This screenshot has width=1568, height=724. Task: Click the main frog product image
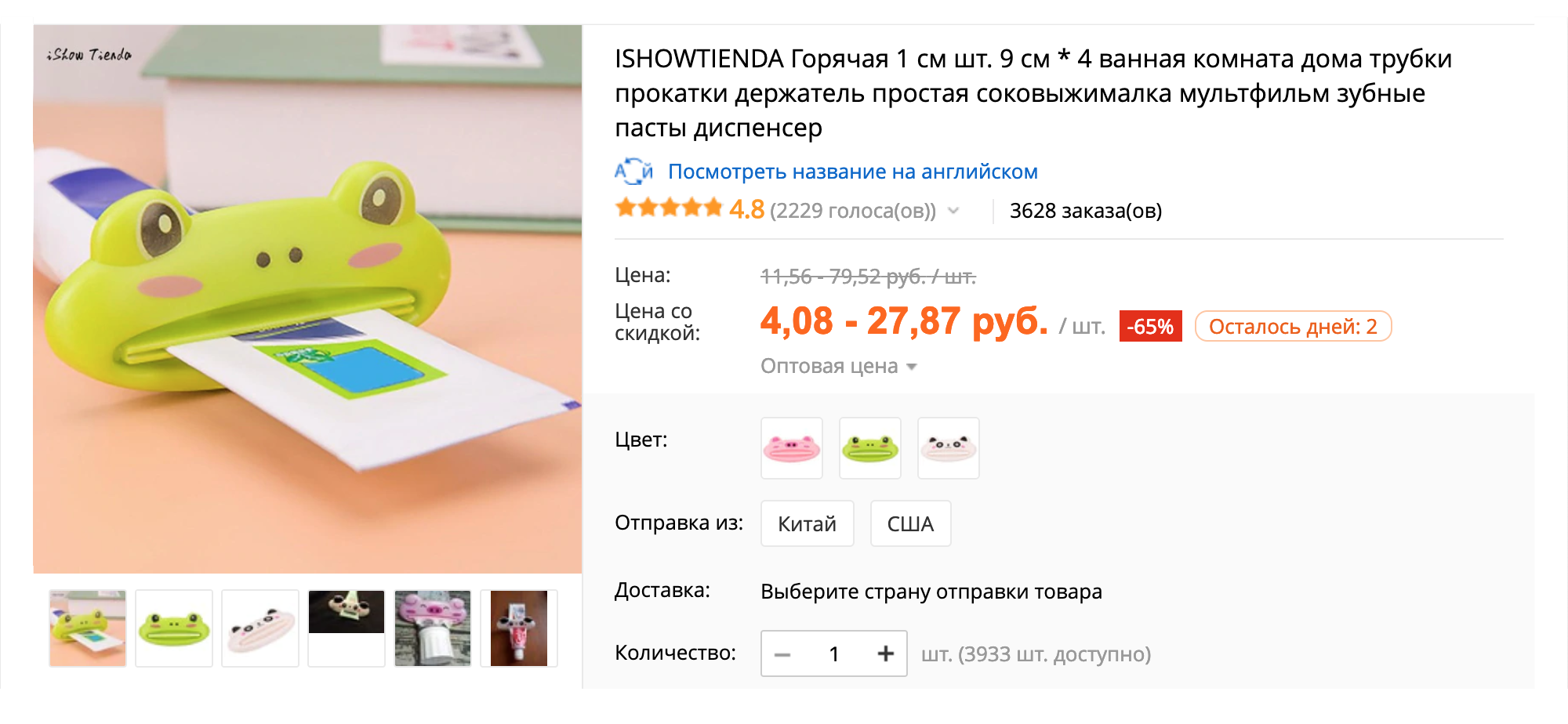(x=307, y=299)
